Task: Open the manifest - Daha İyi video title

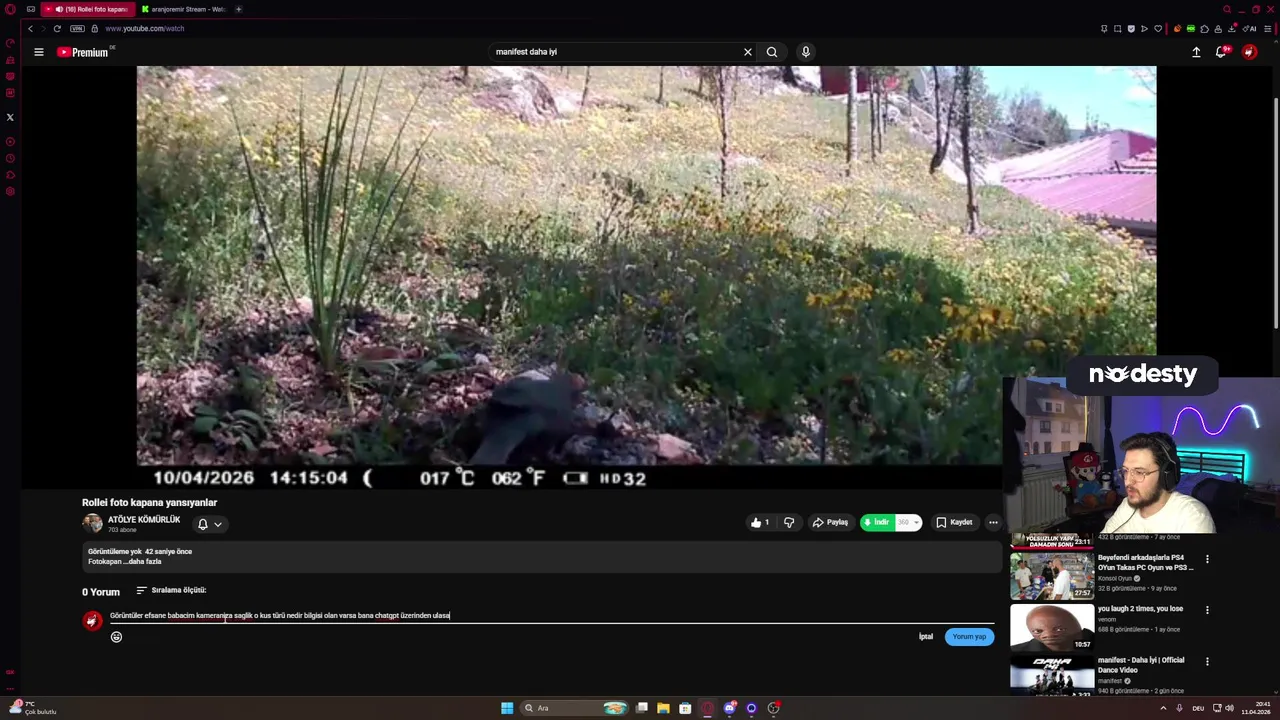Action: 1141,665
